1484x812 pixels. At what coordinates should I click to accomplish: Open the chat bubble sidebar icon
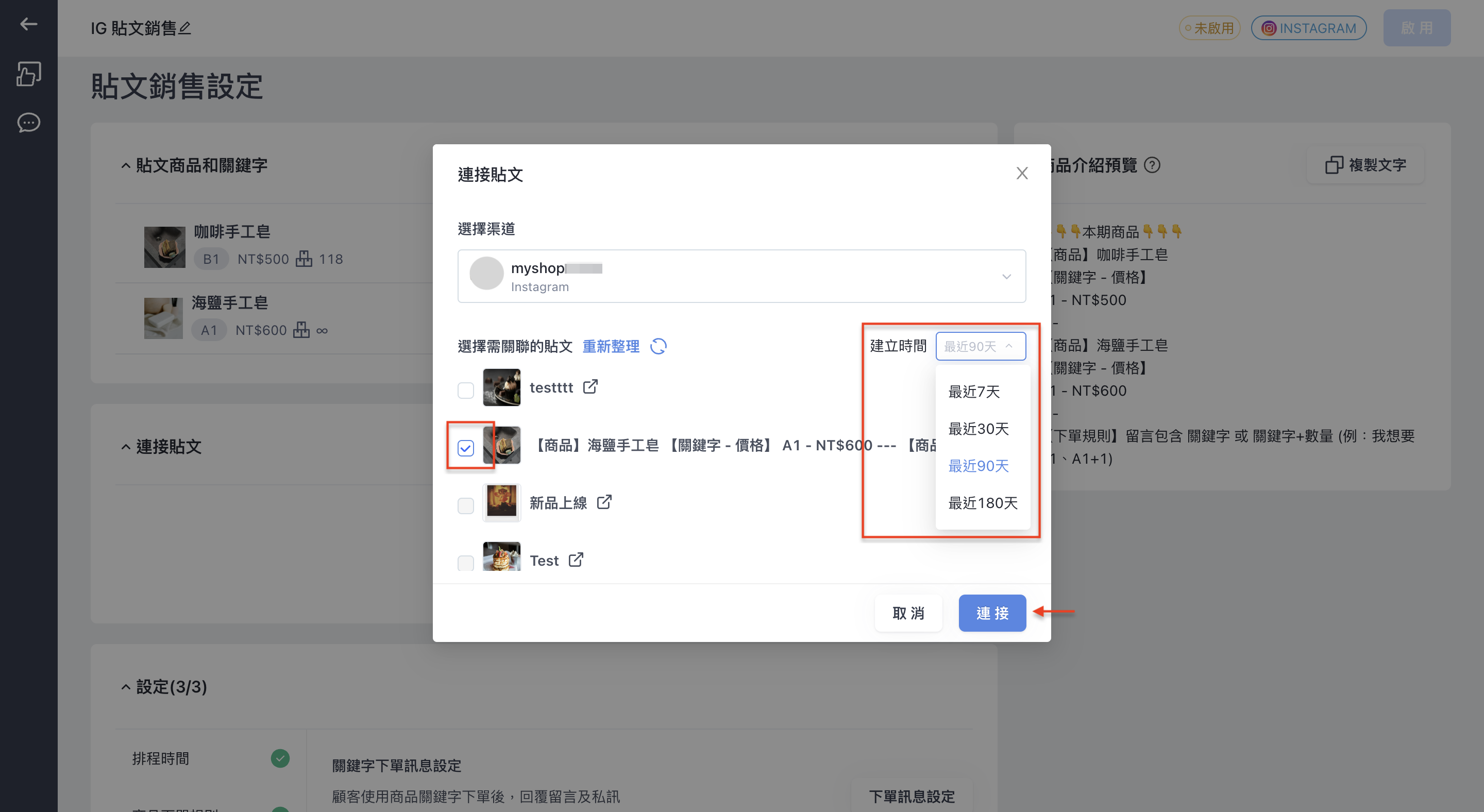28,123
